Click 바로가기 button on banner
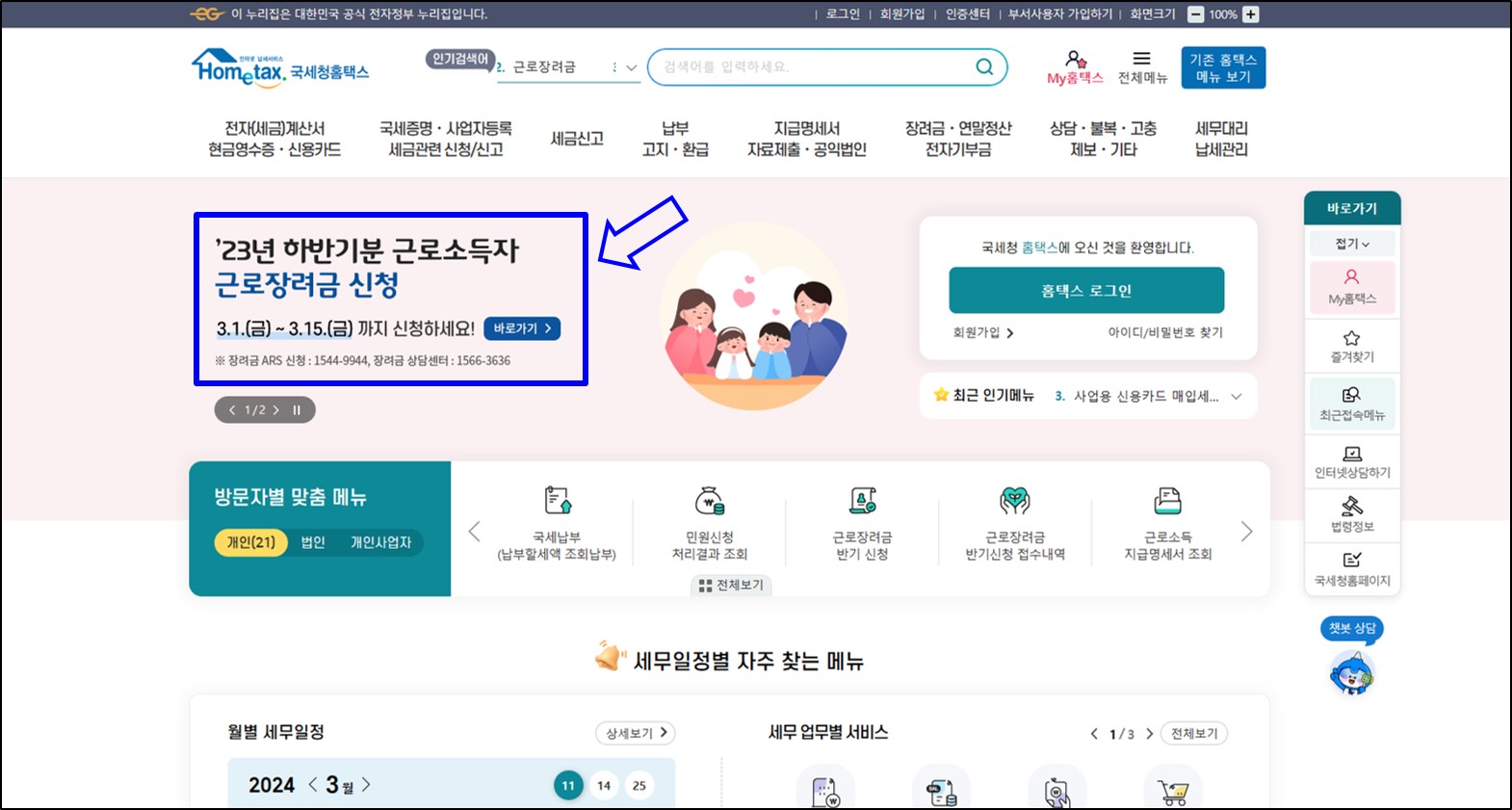This screenshot has height=810, width=1512. coord(522,328)
